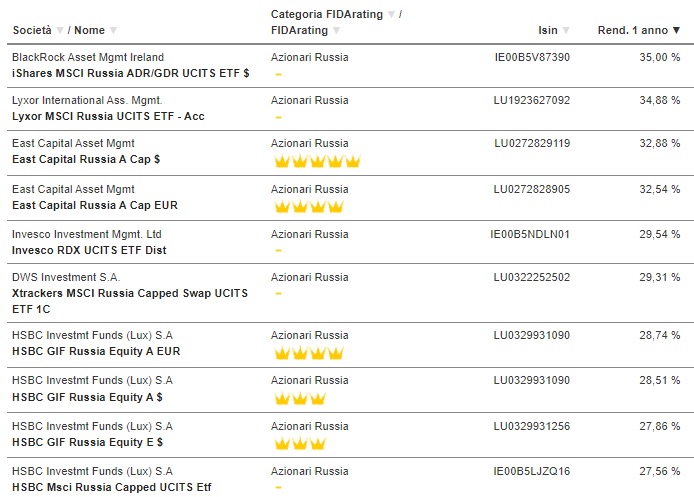
Task: Sort by Isin column arrow
Action: click(566, 31)
